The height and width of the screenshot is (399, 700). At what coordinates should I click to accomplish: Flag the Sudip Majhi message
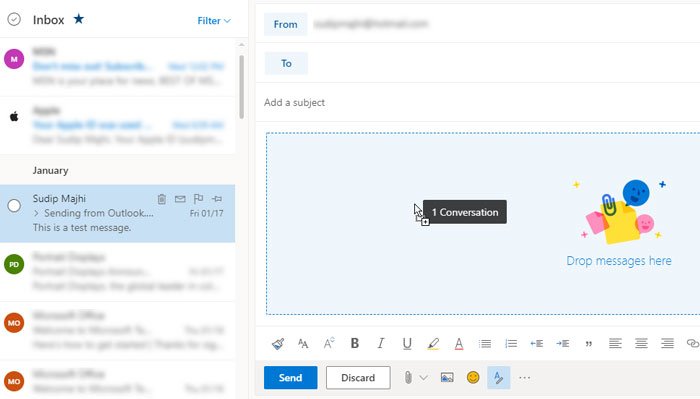198,199
